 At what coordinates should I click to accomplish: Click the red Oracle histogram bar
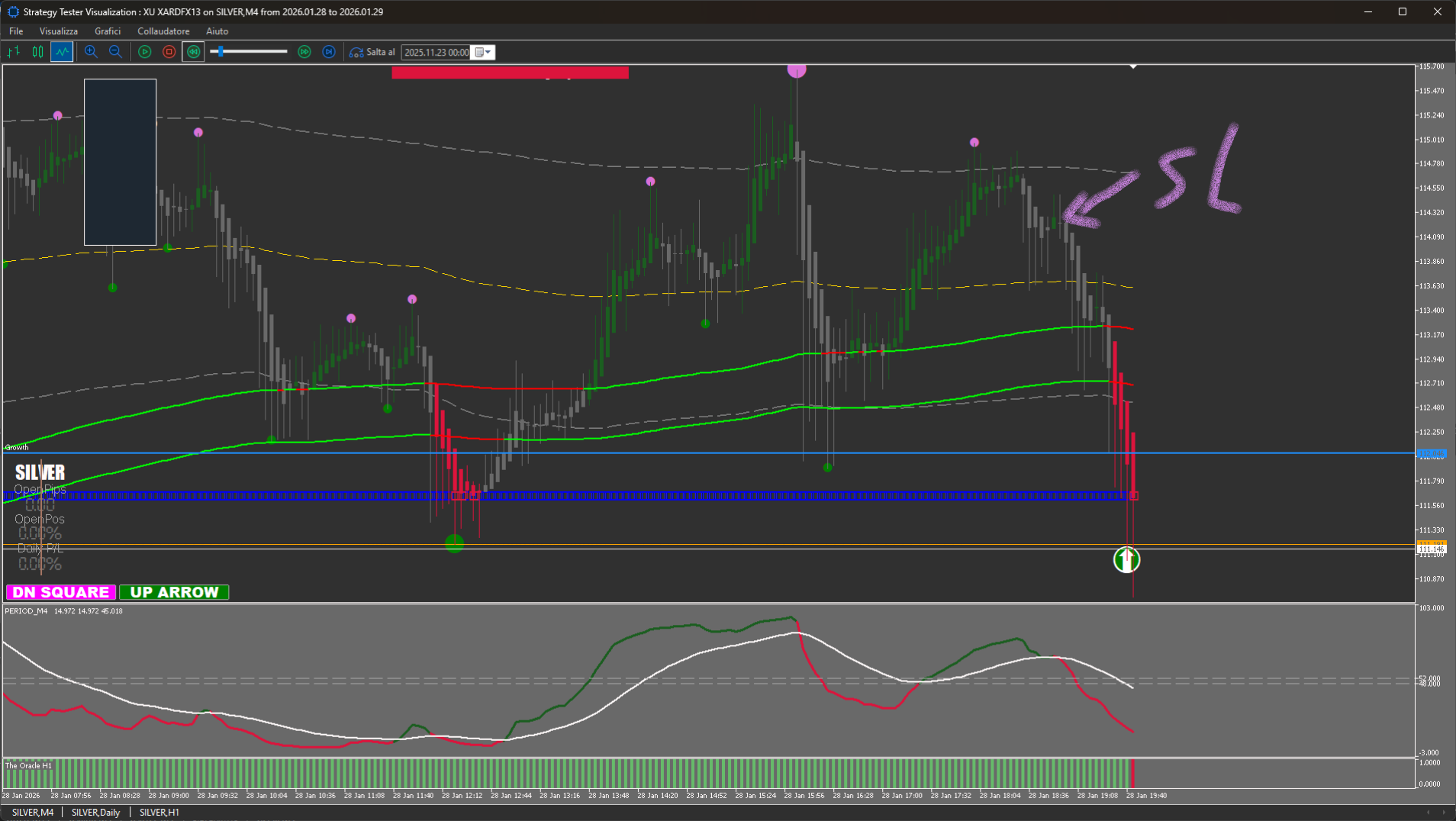point(1132,774)
